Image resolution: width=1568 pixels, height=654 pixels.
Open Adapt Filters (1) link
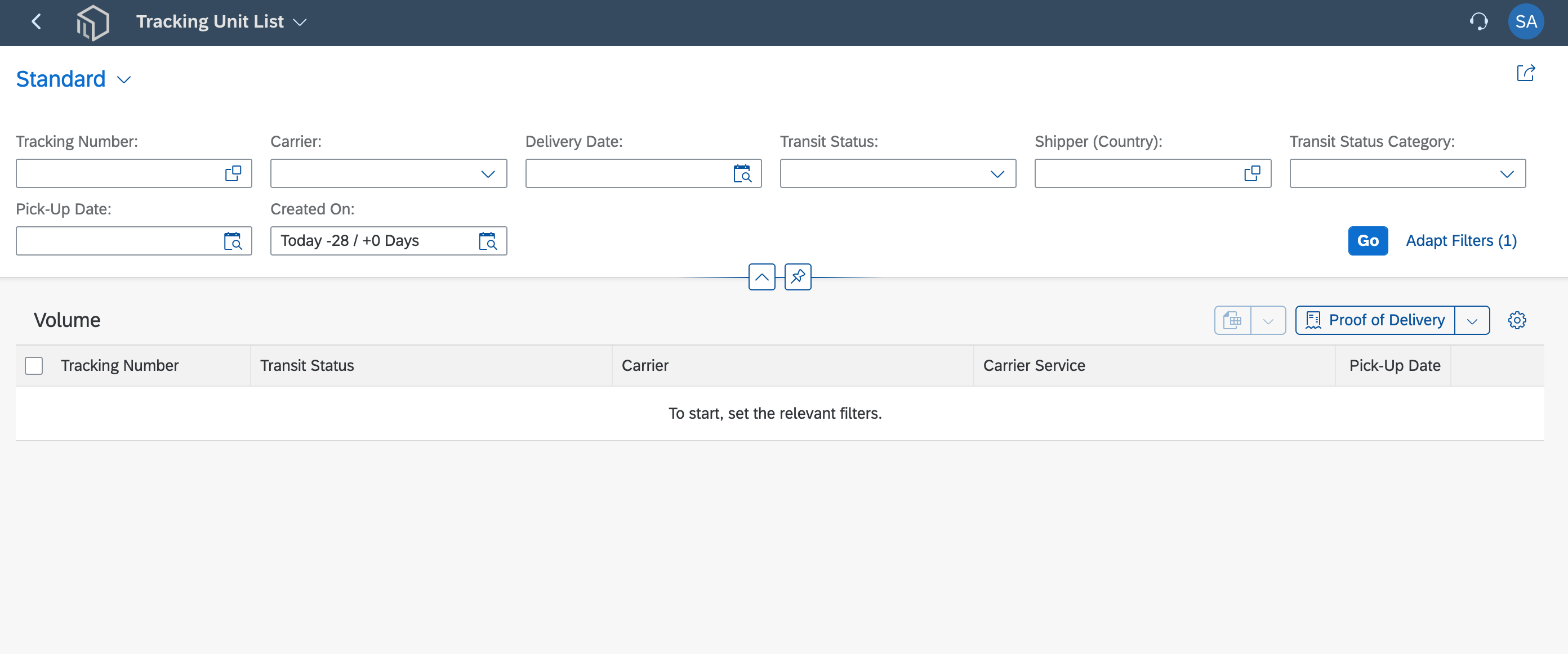(1461, 241)
